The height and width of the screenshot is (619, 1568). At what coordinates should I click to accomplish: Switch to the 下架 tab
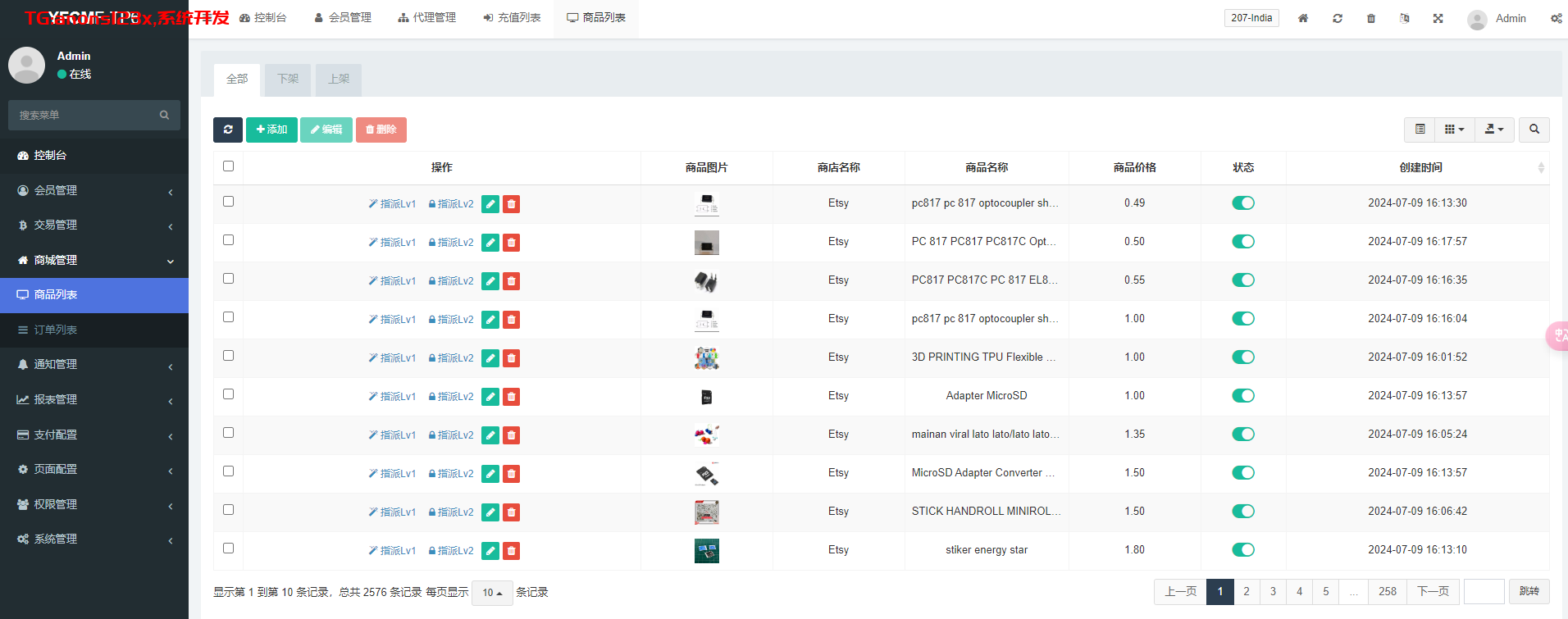288,80
